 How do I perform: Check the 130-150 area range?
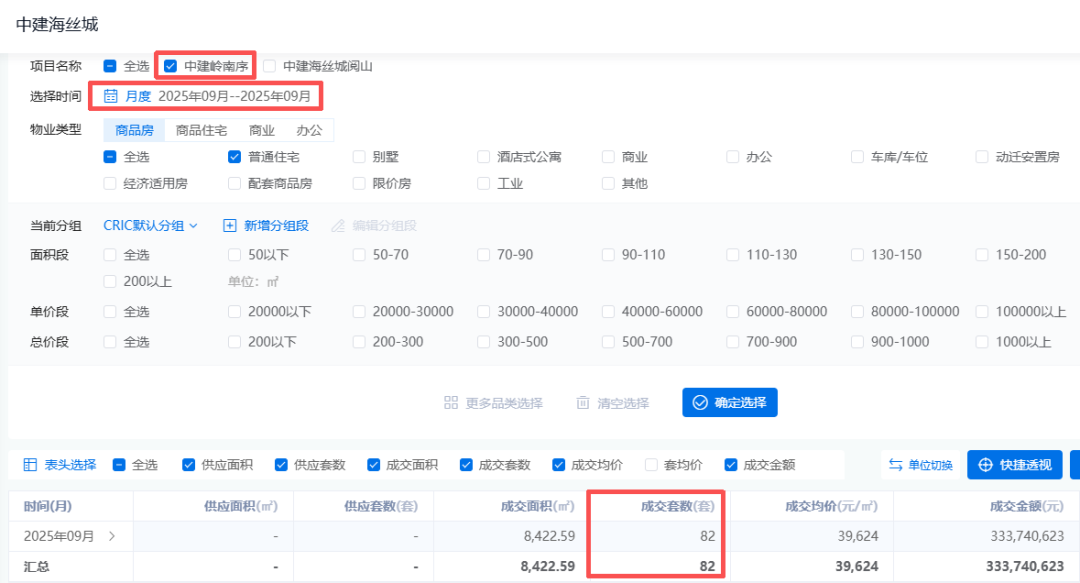[x=857, y=255]
